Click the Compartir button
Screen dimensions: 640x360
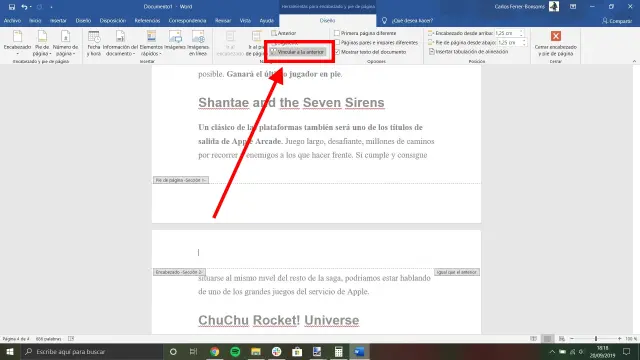(x=617, y=20)
